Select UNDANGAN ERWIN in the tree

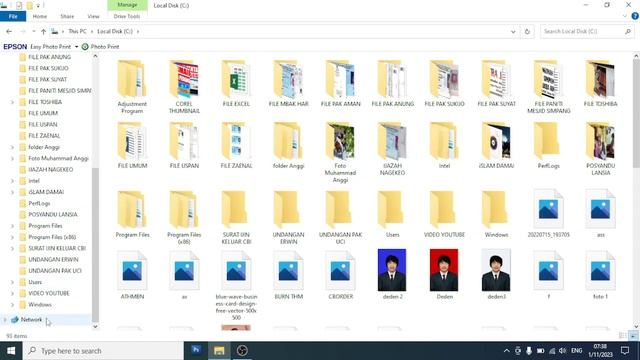tap(53, 260)
